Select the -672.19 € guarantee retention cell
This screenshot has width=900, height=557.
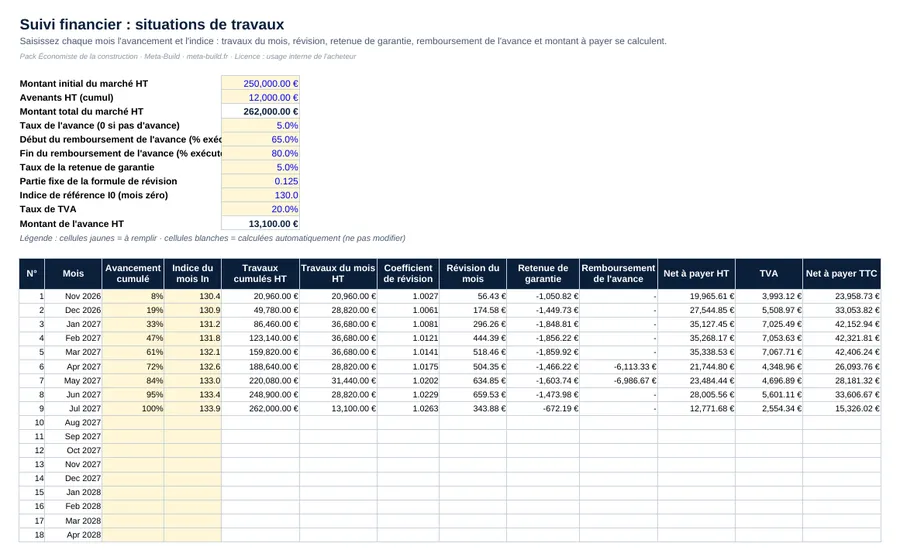point(543,408)
